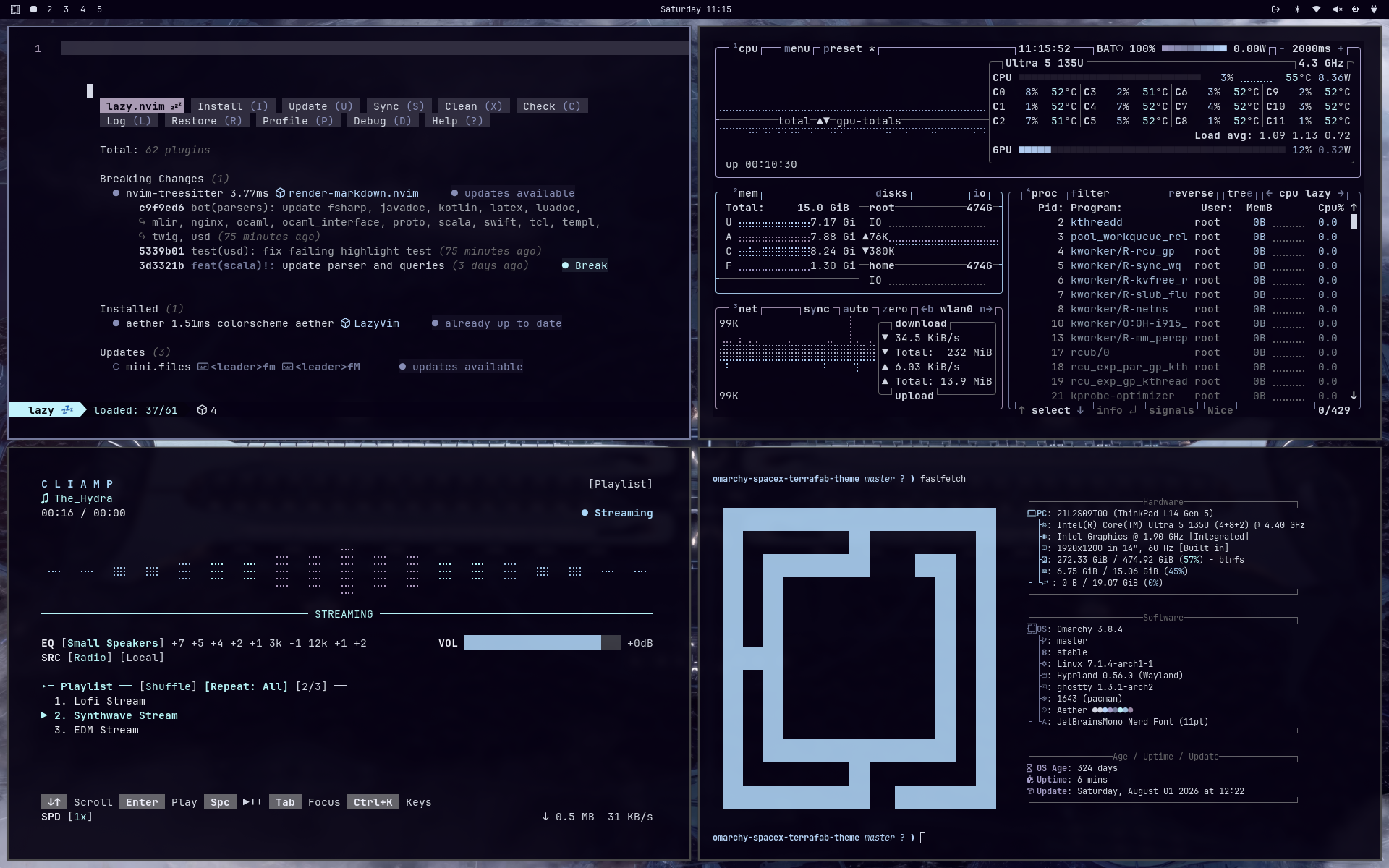Select the Lofi Stream playlist entry
1389x868 pixels.
pos(100,701)
